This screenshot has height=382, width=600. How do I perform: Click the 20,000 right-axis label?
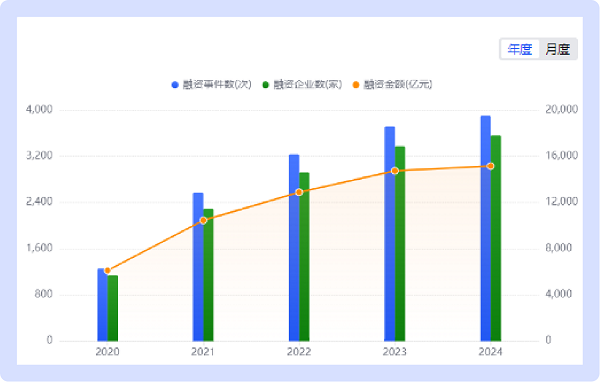click(x=561, y=109)
